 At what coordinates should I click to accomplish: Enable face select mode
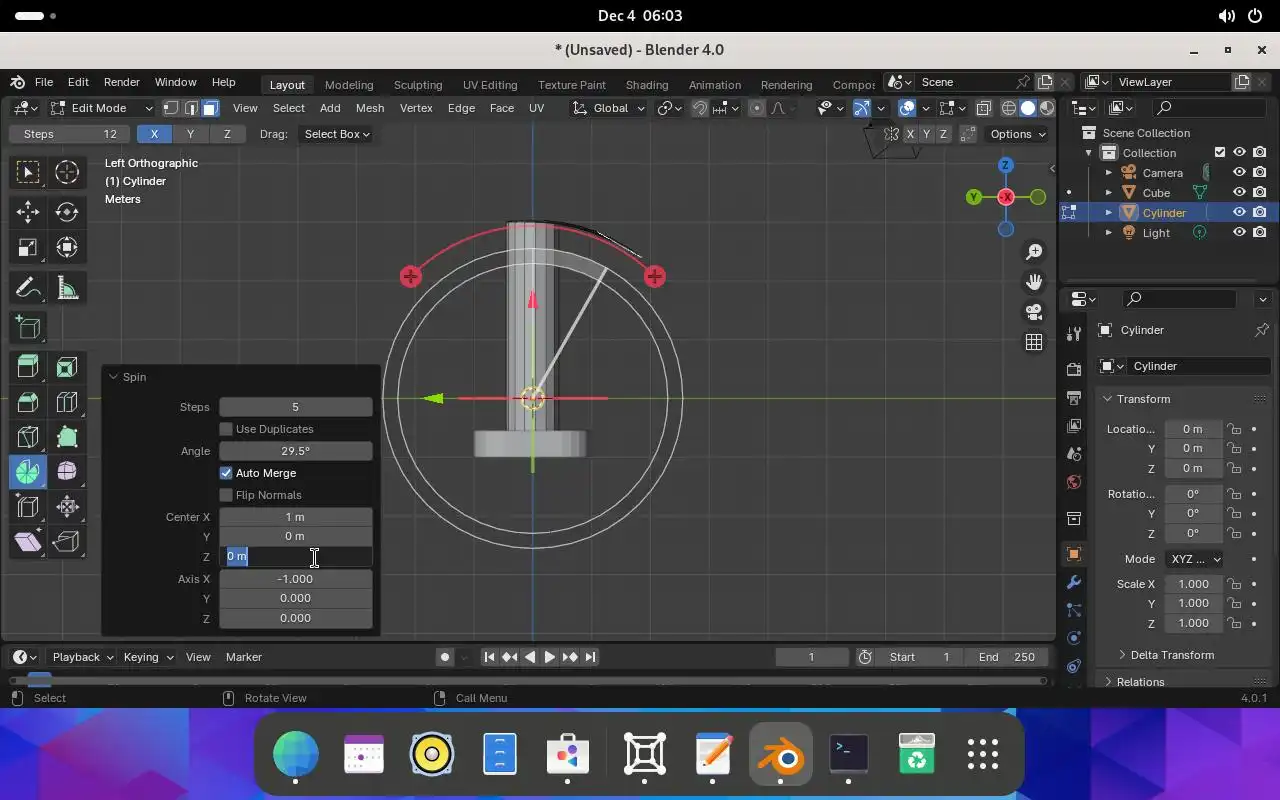210,108
